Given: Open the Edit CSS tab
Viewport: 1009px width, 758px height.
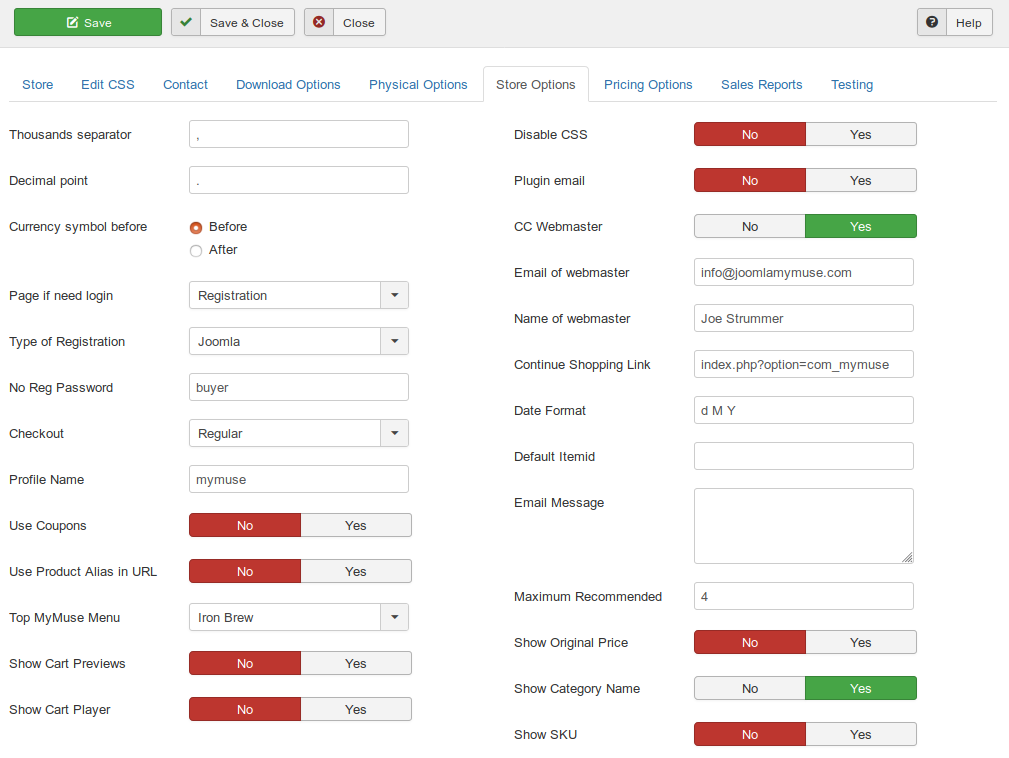Looking at the screenshot, I should click(108, 85).
